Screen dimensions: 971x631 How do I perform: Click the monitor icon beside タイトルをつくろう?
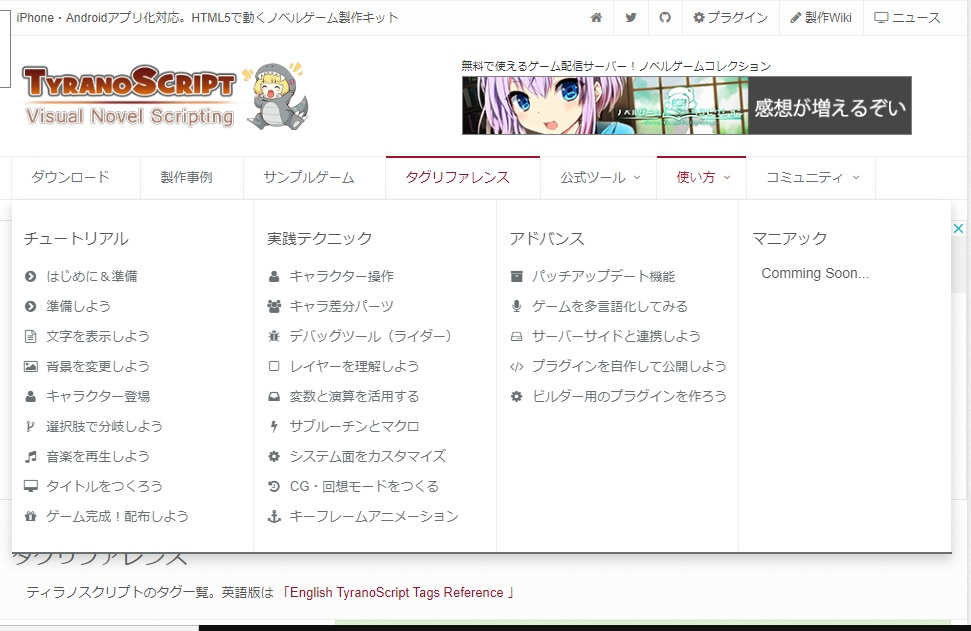tap(30, 486)
